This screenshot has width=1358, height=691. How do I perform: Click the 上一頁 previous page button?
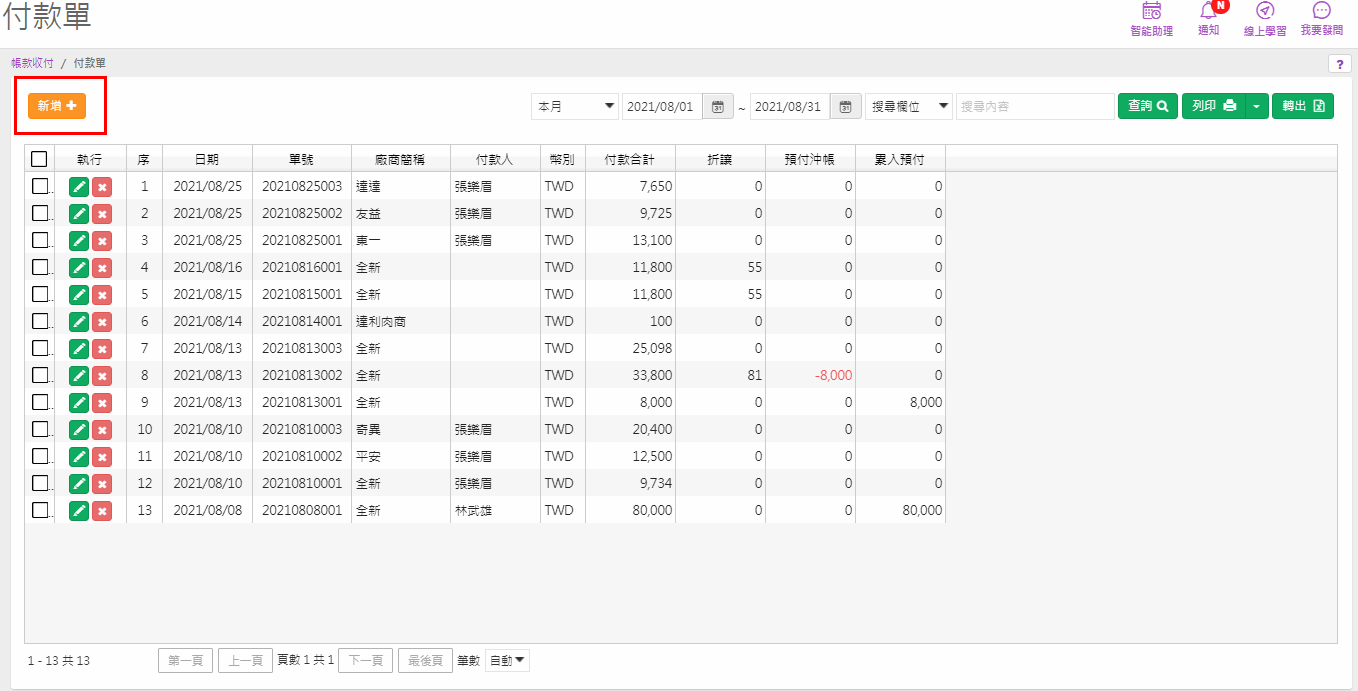(245, 661)
